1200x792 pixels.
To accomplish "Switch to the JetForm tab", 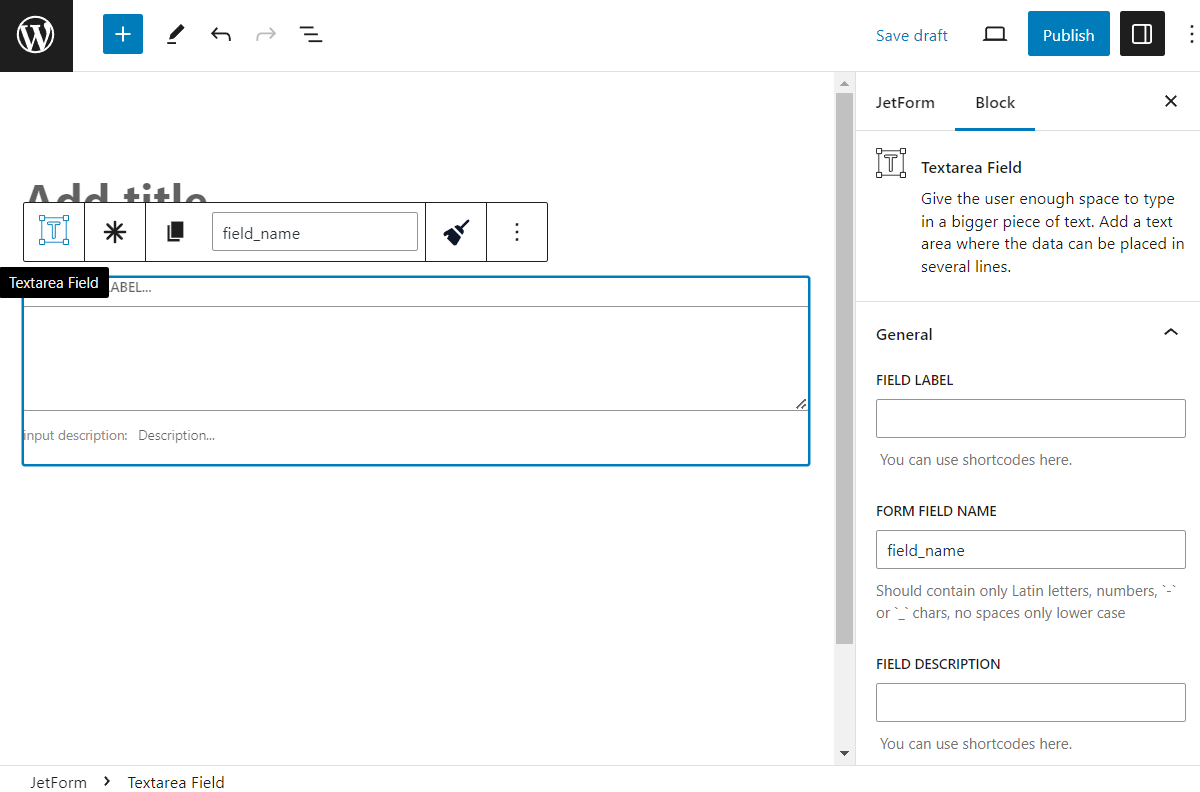I will [x=905, y=102].
